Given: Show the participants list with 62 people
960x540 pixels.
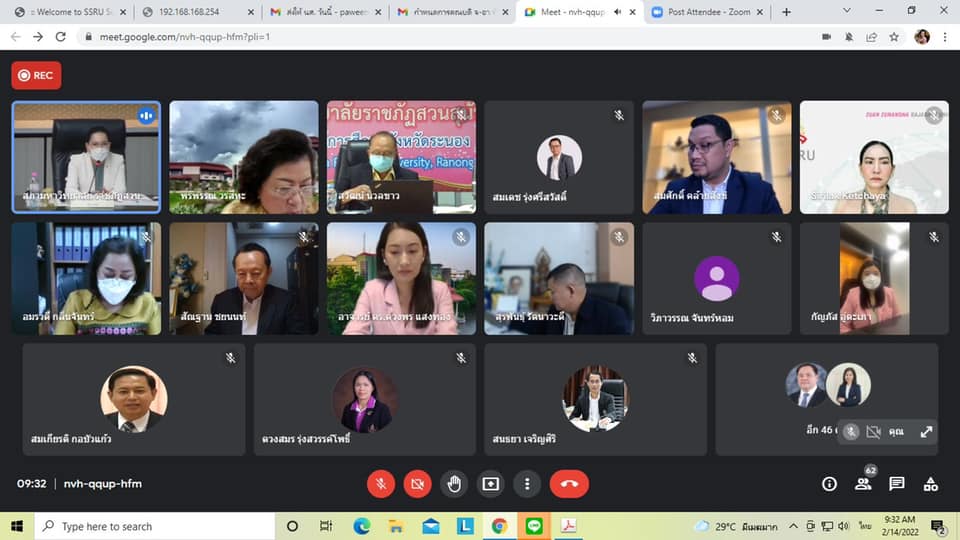Looking at the screenshot, I should 863,484.
